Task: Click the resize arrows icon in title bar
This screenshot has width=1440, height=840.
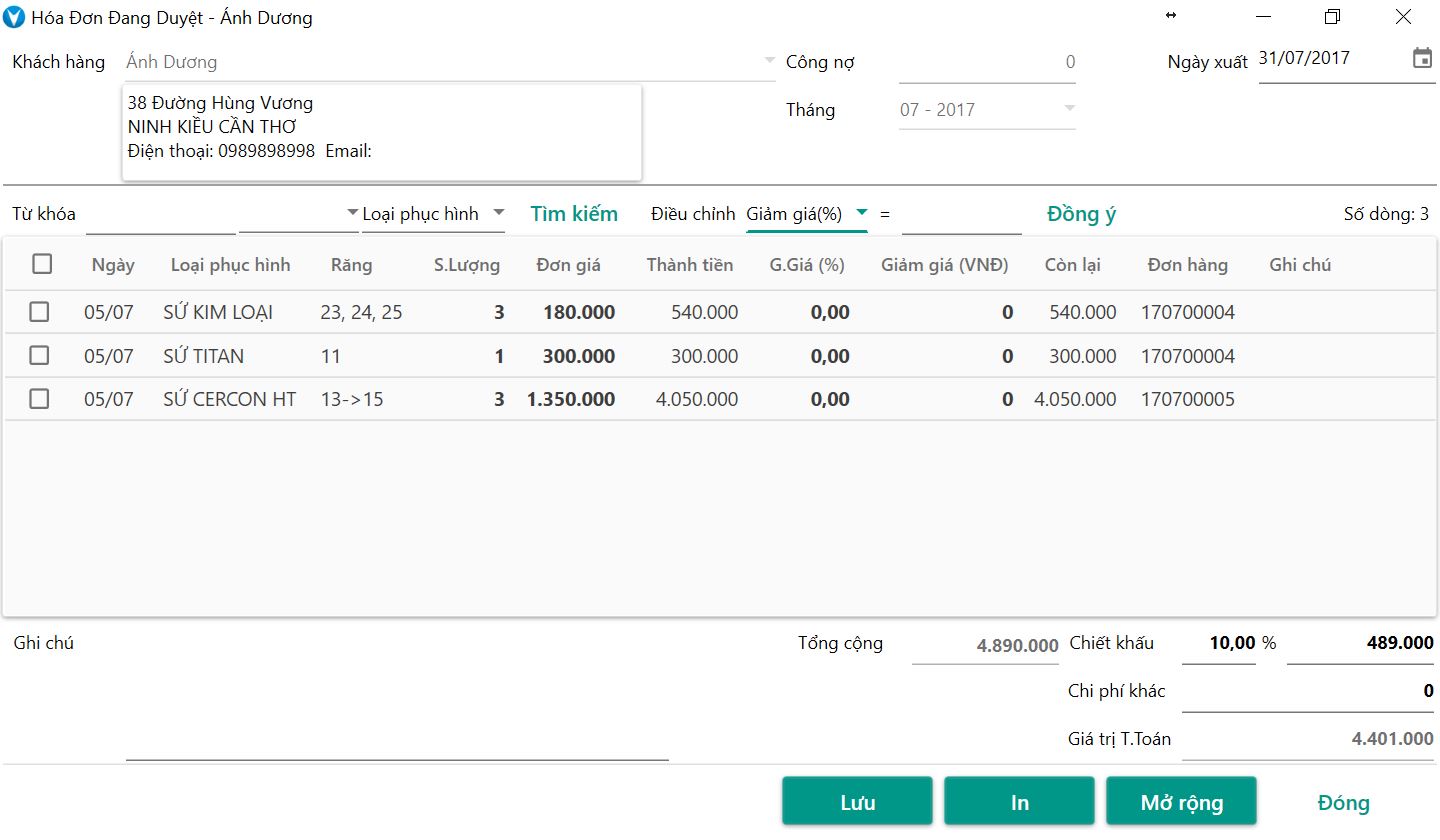Action: 1171,16
